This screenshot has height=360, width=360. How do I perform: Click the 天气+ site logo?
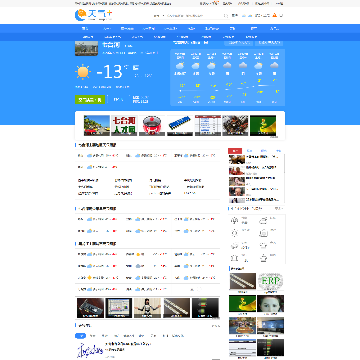click(x=93, y=15)
